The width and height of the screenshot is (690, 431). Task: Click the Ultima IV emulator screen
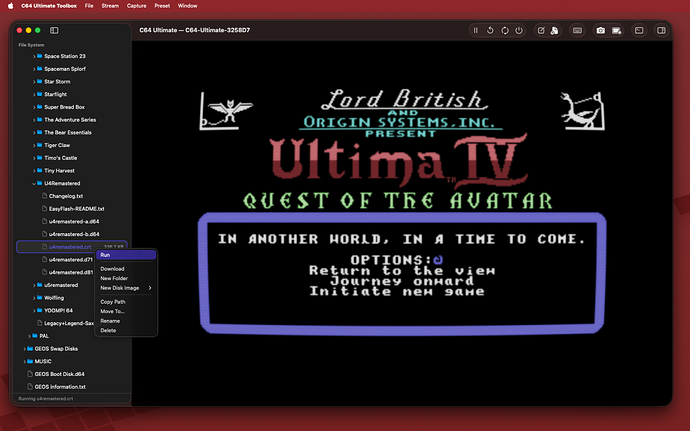pyautogui.click(x=402, y=224)
